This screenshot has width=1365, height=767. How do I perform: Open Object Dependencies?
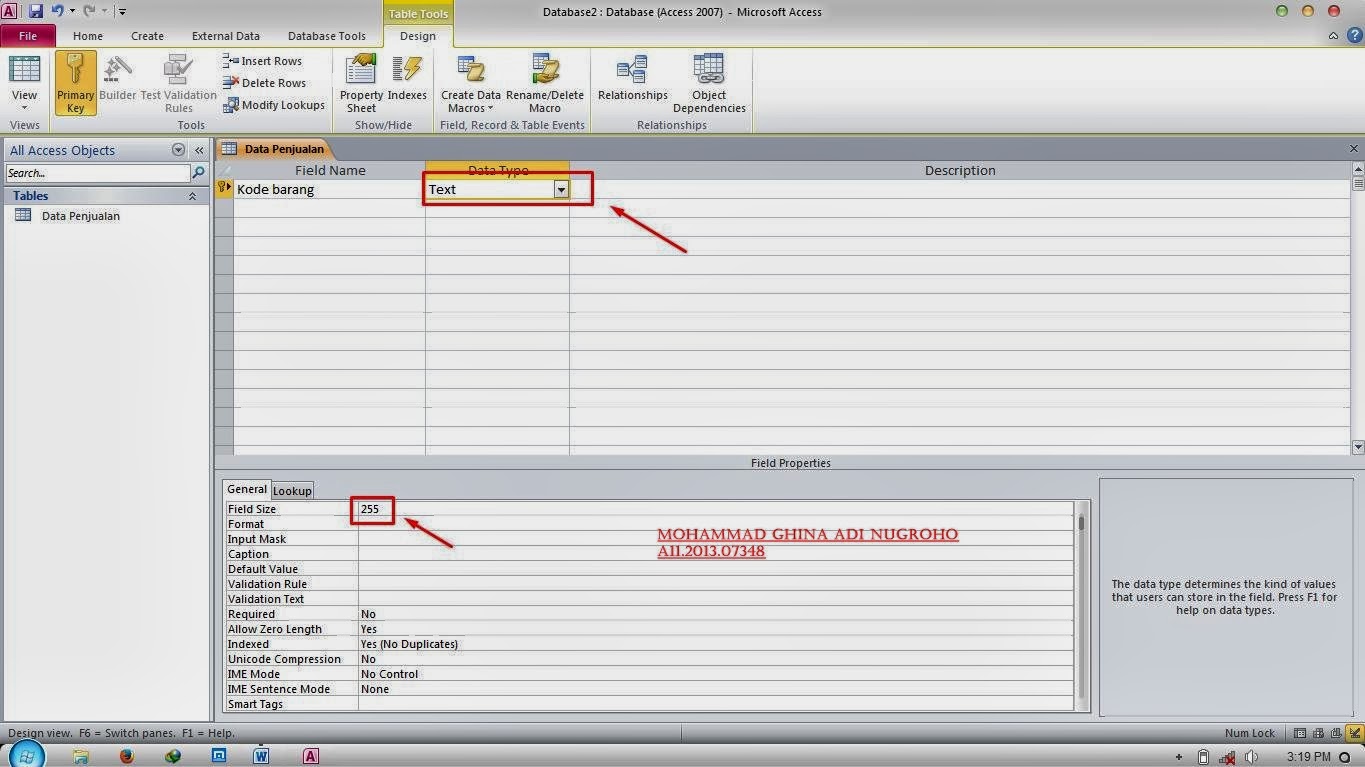click(709, 84)
